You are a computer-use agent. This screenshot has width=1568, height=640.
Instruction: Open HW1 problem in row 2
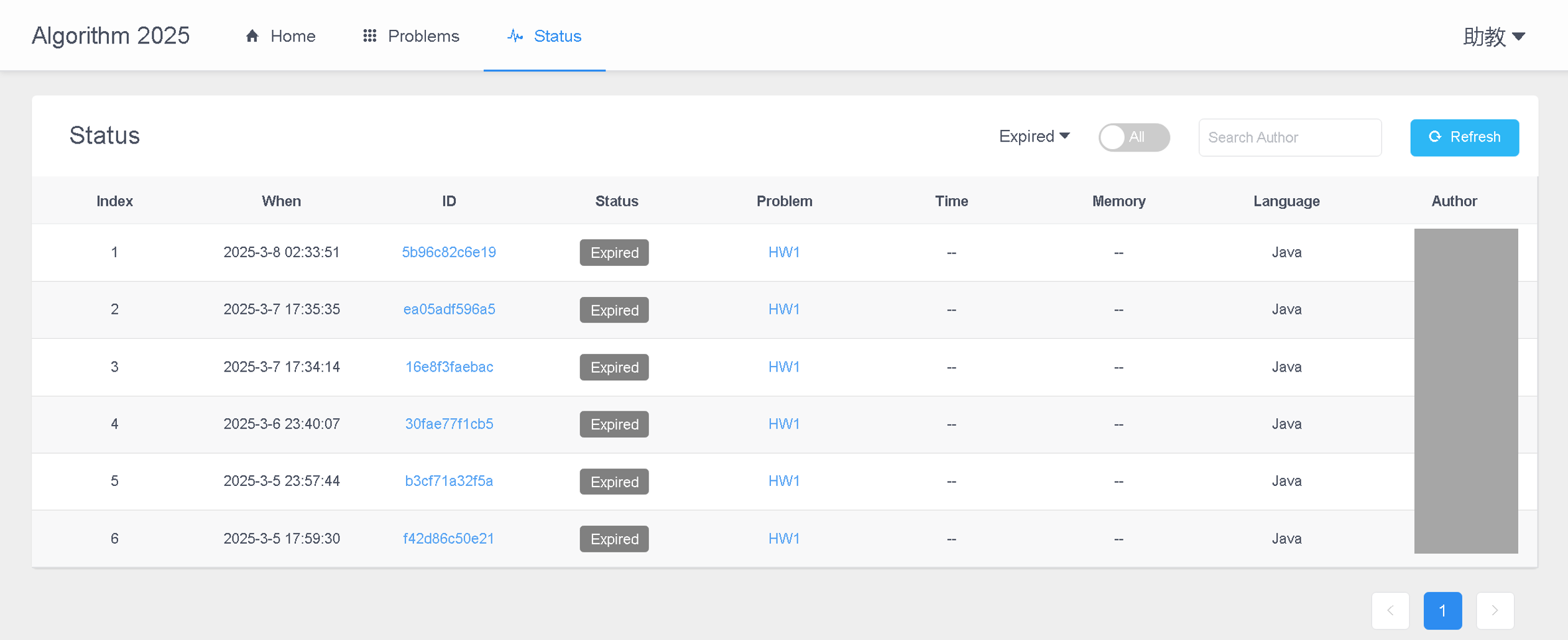pyautogui.click(x=784, y=309)
